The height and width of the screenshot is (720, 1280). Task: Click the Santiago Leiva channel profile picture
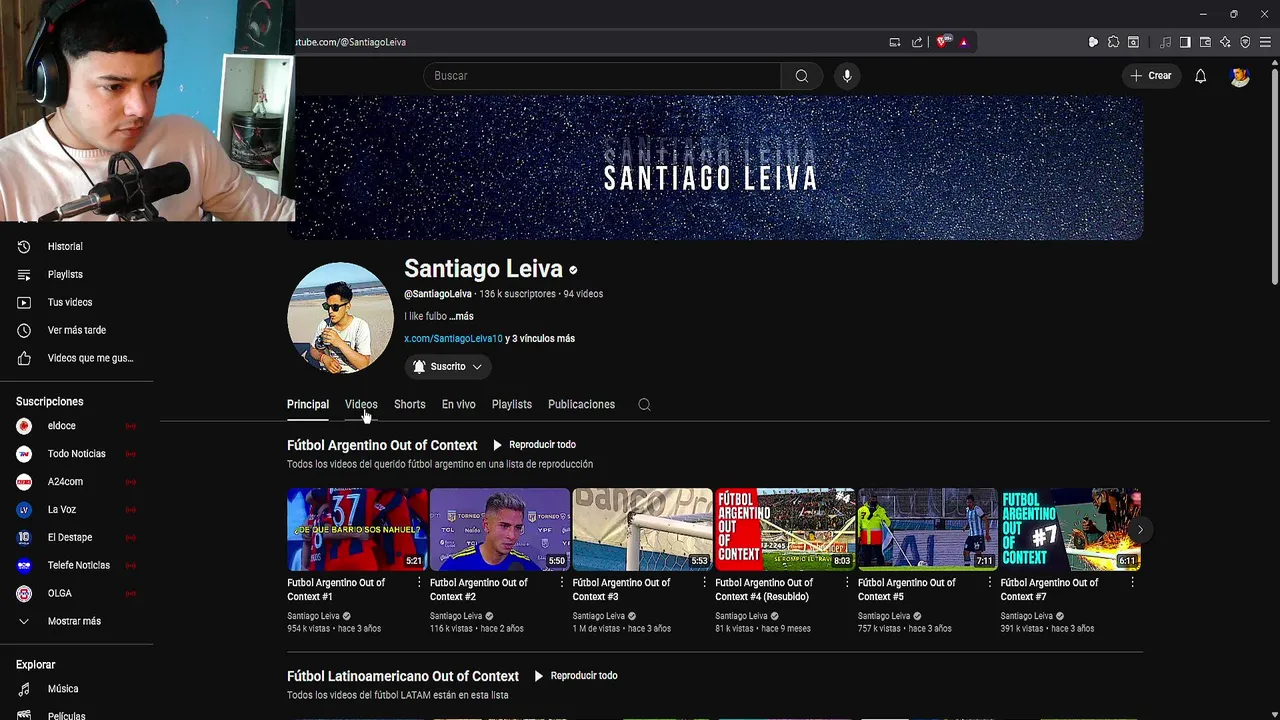pos(340,317)
